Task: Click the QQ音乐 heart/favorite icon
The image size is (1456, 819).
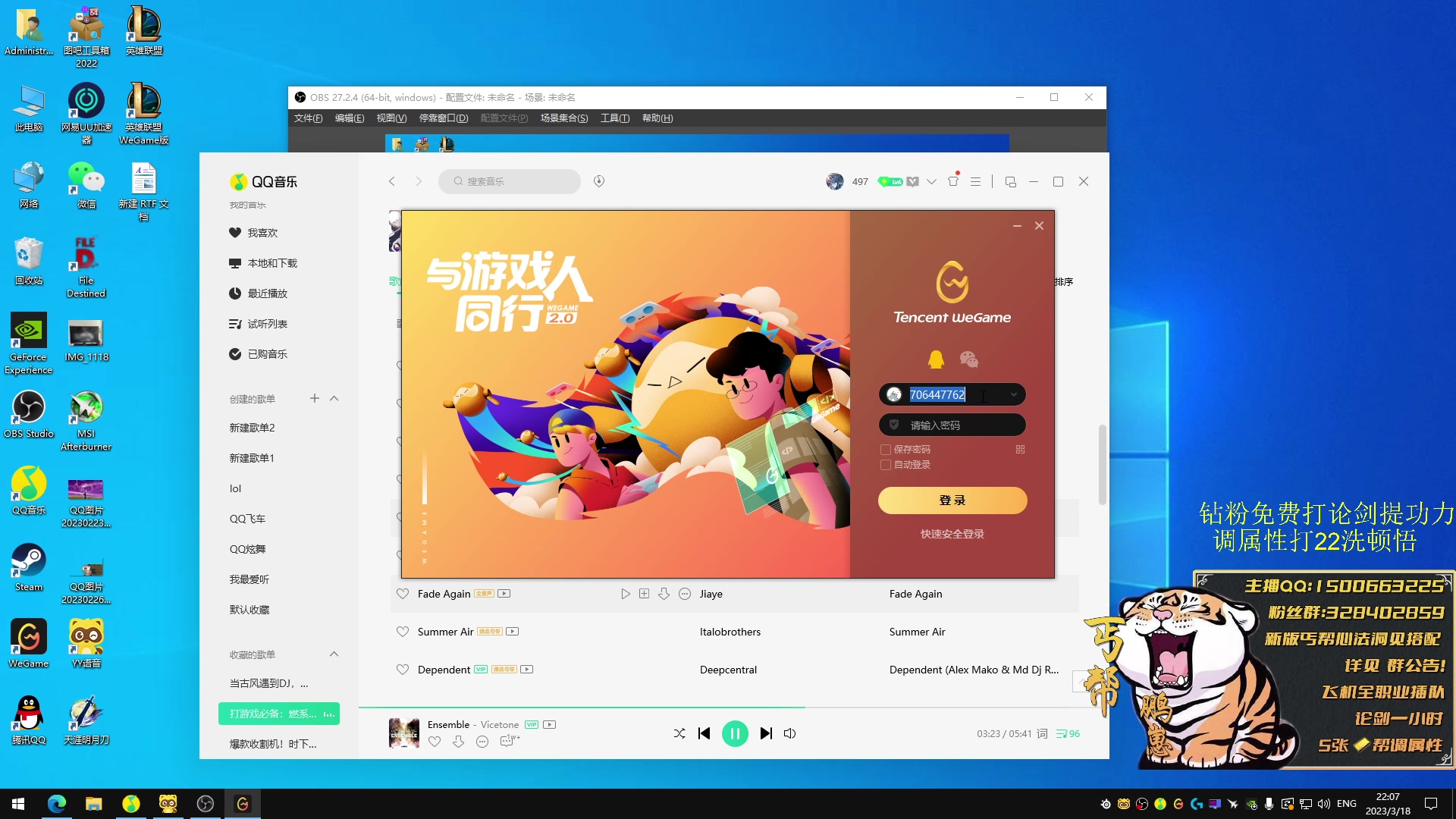Action: coord(434,742)
